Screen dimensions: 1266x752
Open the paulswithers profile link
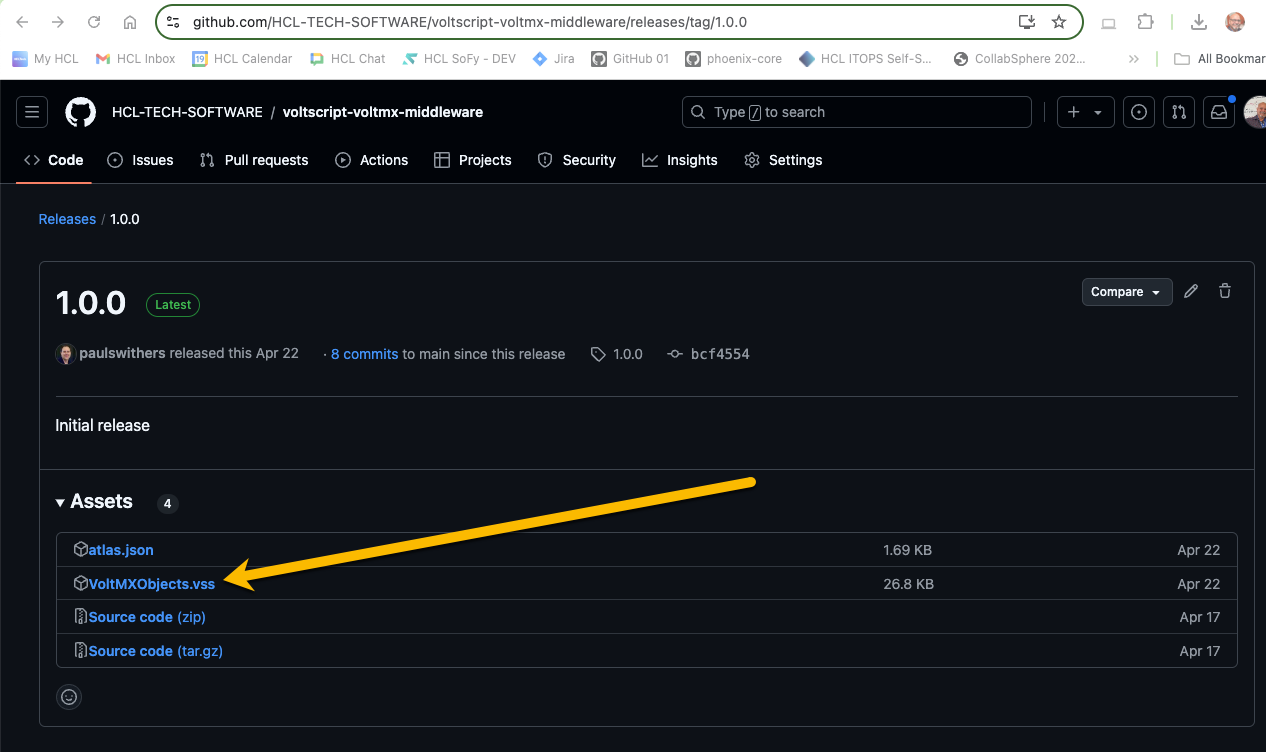pyautogui.click(x=122, y=354)
